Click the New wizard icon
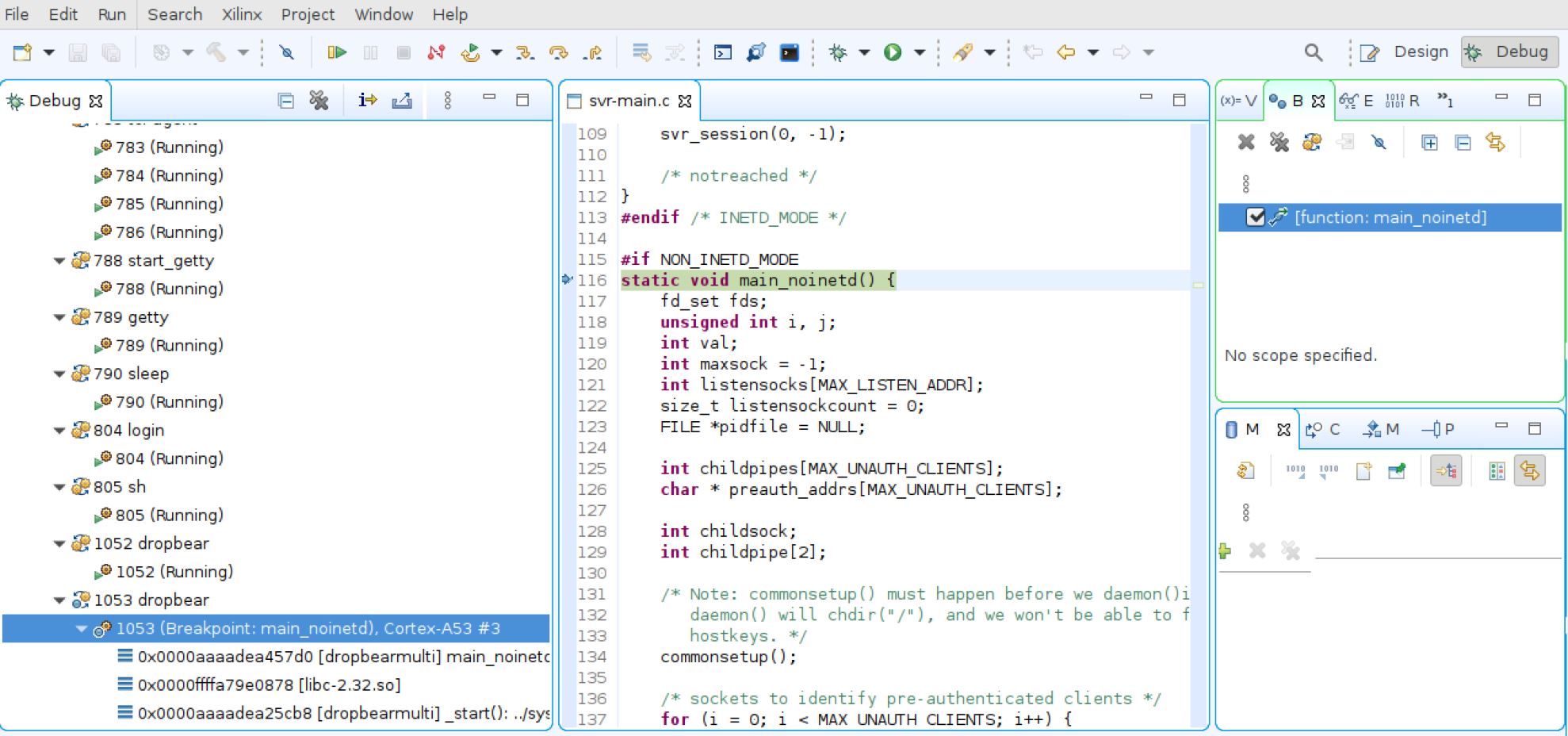The height and width of the screenshot is (736, 1568). pyautogui.click(x=22, y=52)
